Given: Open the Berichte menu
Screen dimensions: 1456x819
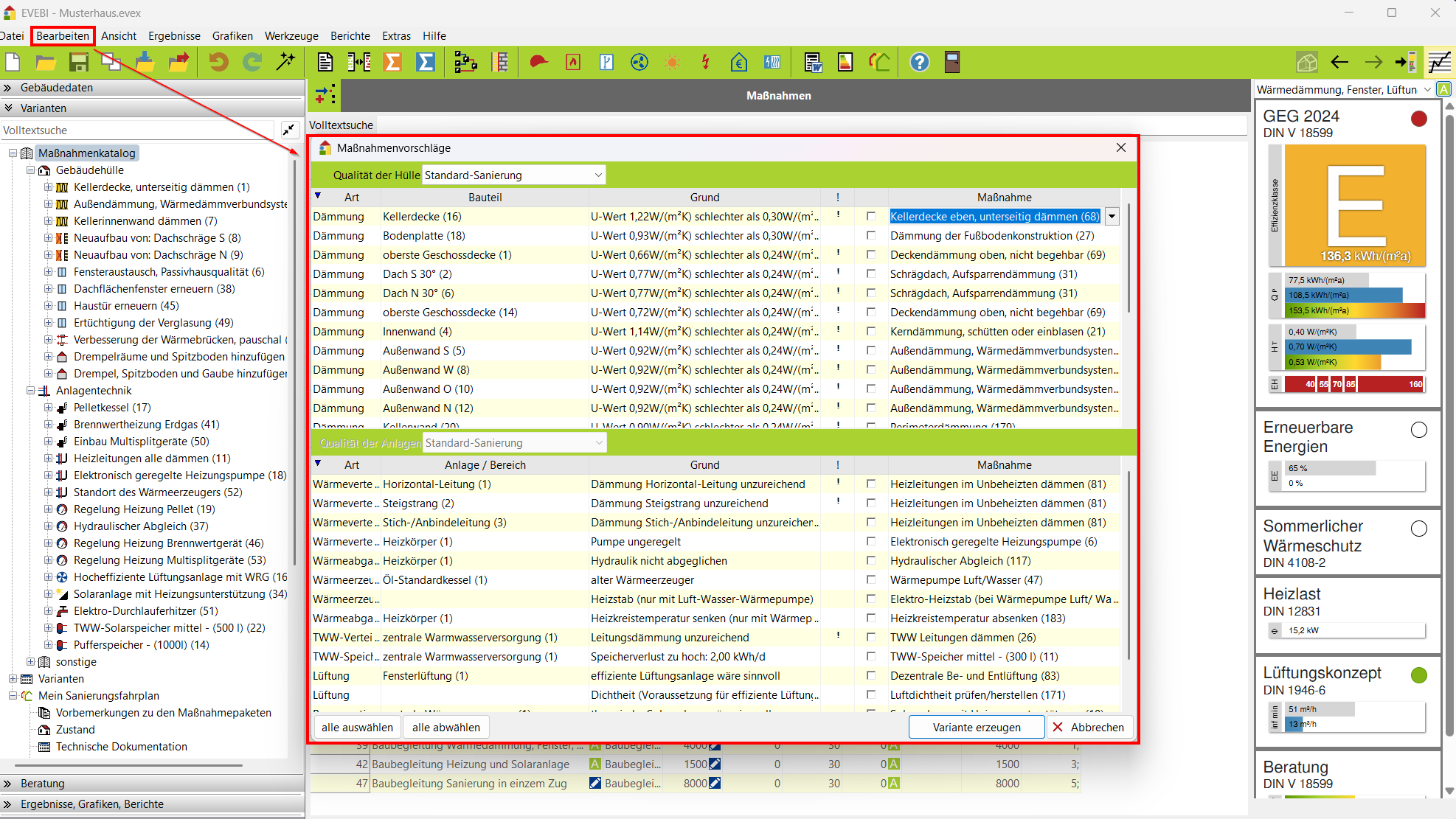Looking at the screenshot, I should click(x=350, y=36).
